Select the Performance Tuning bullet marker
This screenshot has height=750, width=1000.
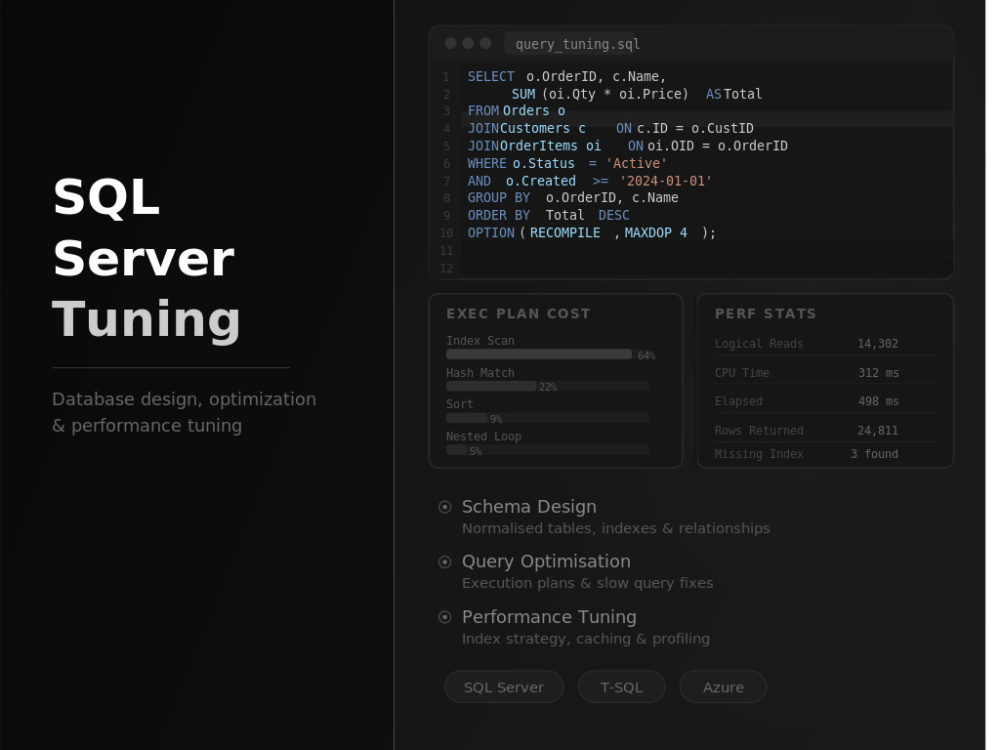445,617
